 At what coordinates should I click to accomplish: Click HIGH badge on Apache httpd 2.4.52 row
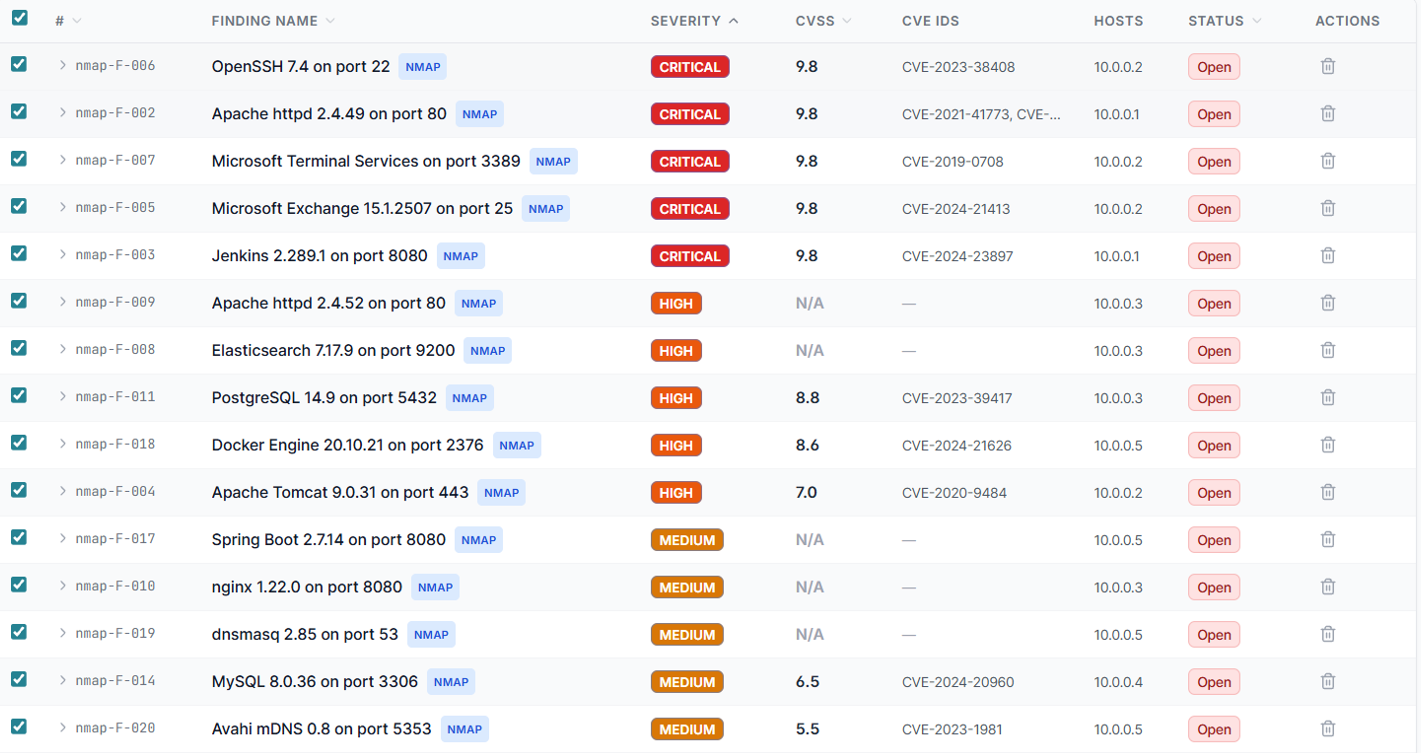pos(676,303)
